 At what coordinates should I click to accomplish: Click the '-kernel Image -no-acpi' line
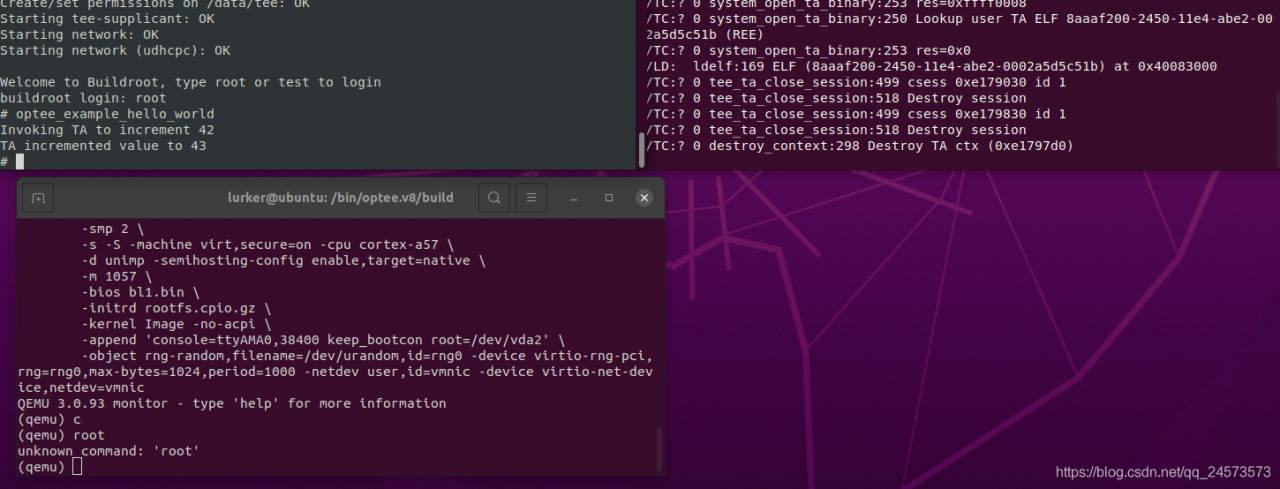177,324
